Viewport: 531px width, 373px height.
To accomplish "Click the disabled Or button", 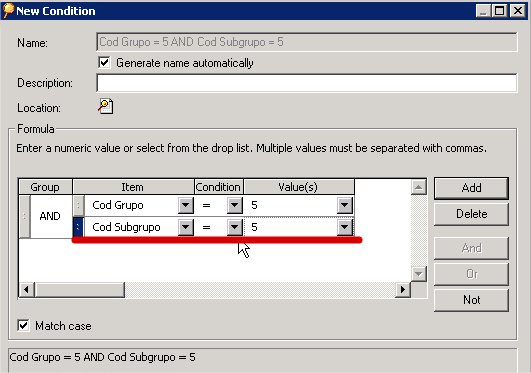I will pos(471,274).
